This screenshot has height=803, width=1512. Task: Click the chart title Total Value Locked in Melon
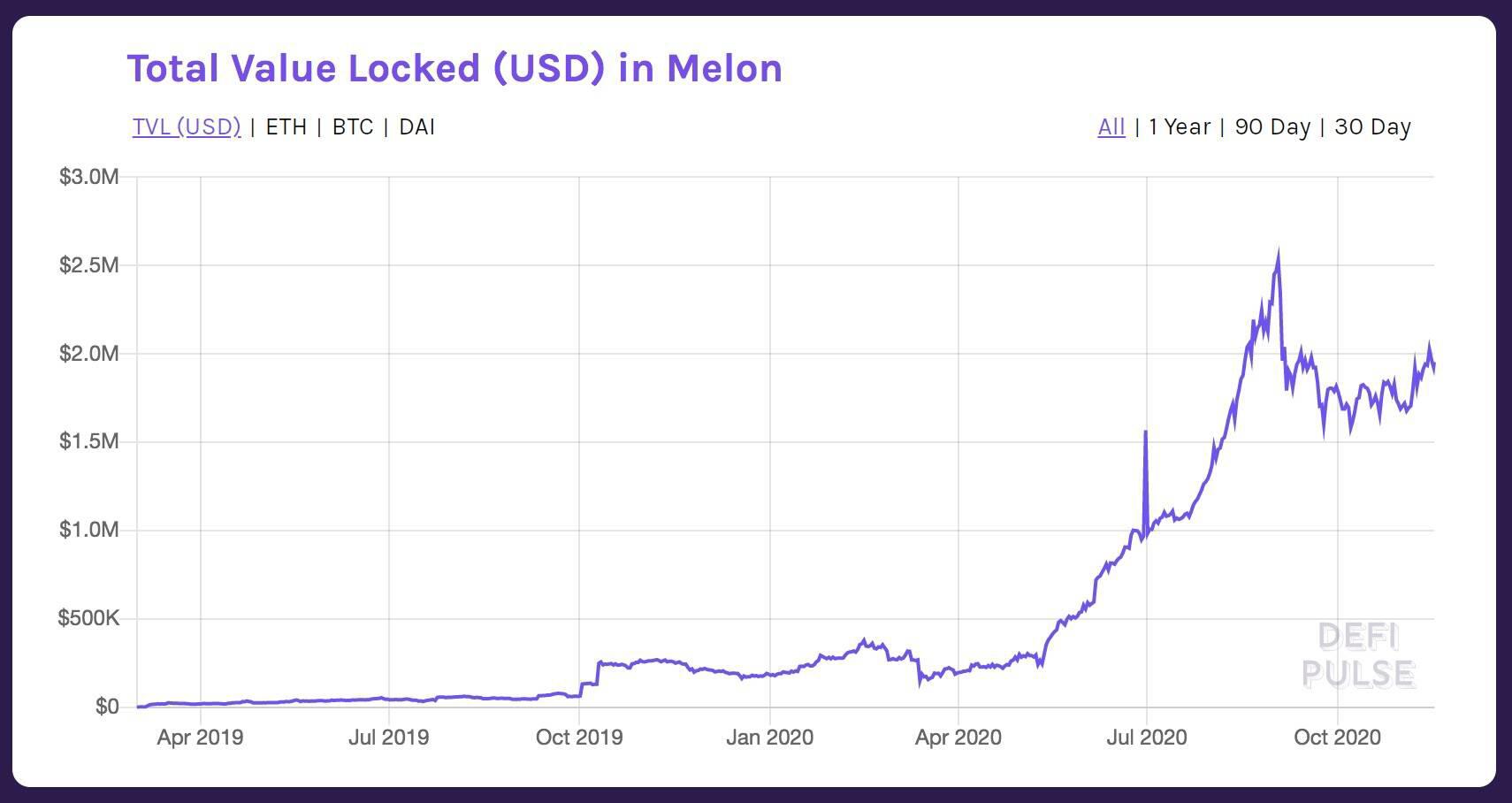point(454,68)
